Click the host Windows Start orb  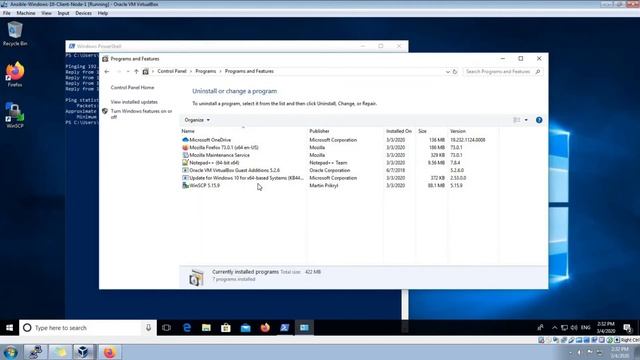coord(10,352)
